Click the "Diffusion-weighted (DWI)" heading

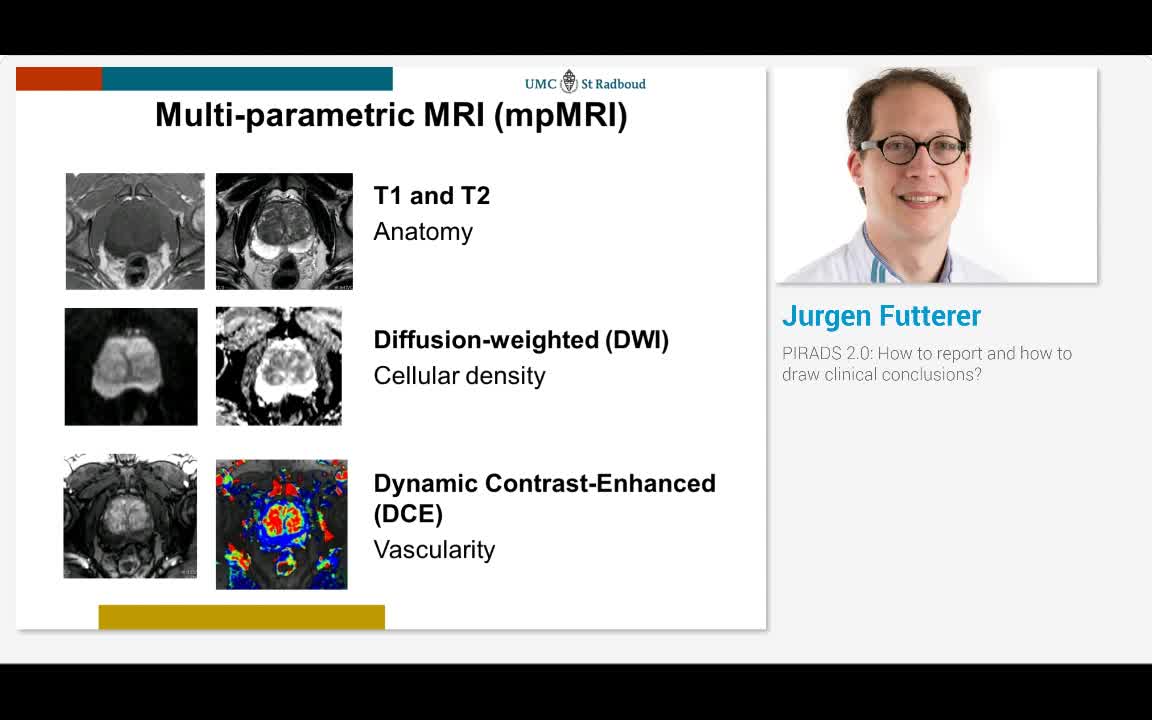pyautogui.click(x=521, y=339)
